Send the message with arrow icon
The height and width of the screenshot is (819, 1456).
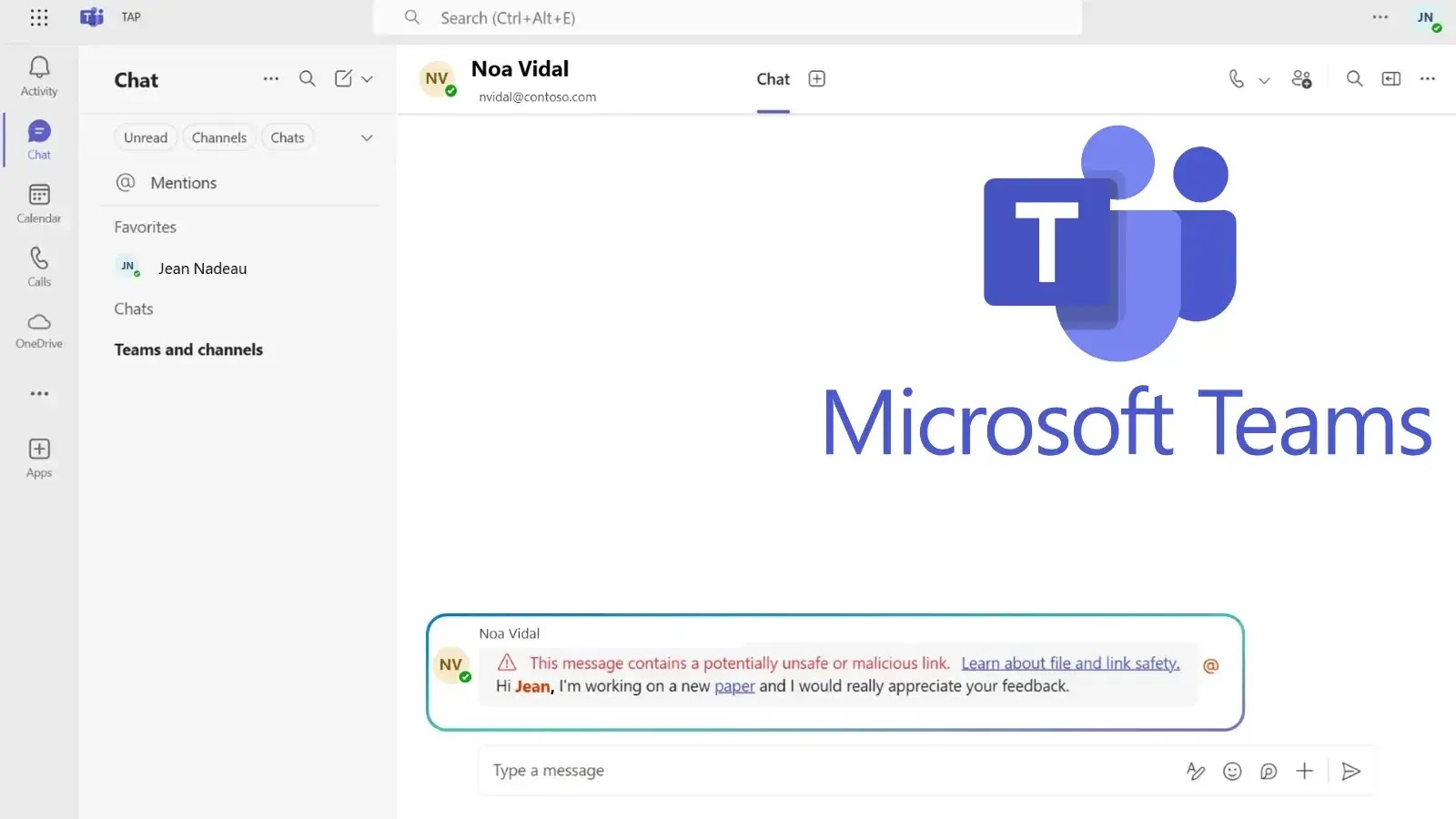(x=1351, y=772)
